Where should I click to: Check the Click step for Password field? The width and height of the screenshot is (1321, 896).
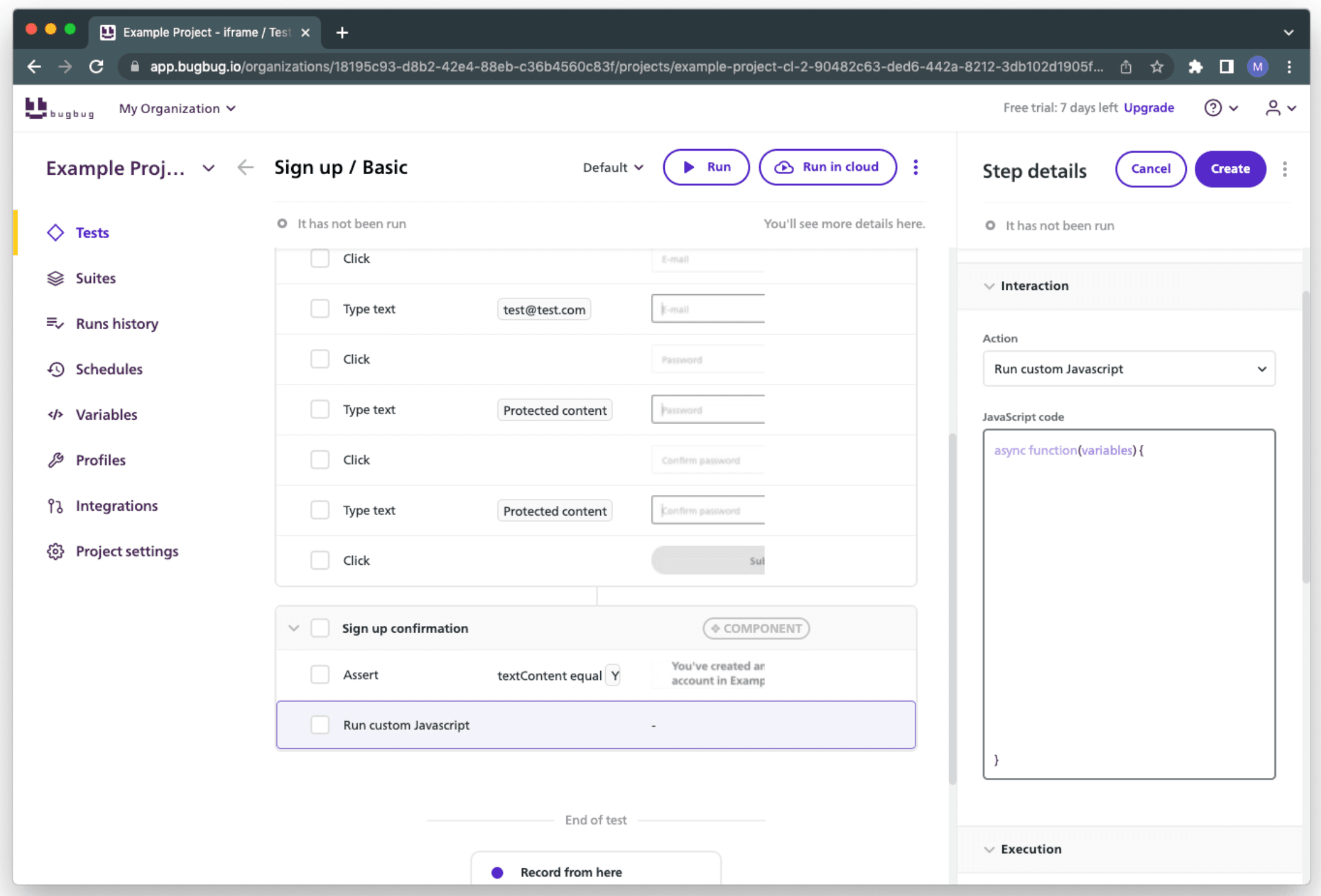[x=319, y=359]
